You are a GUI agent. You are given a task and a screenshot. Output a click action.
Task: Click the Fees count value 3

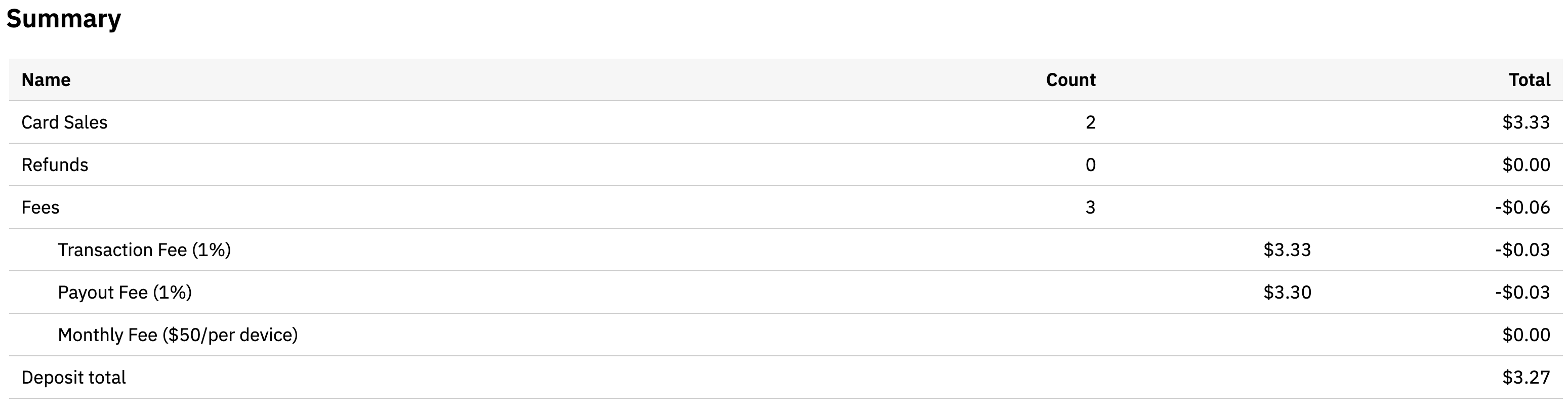click(x=1090, y=207)
